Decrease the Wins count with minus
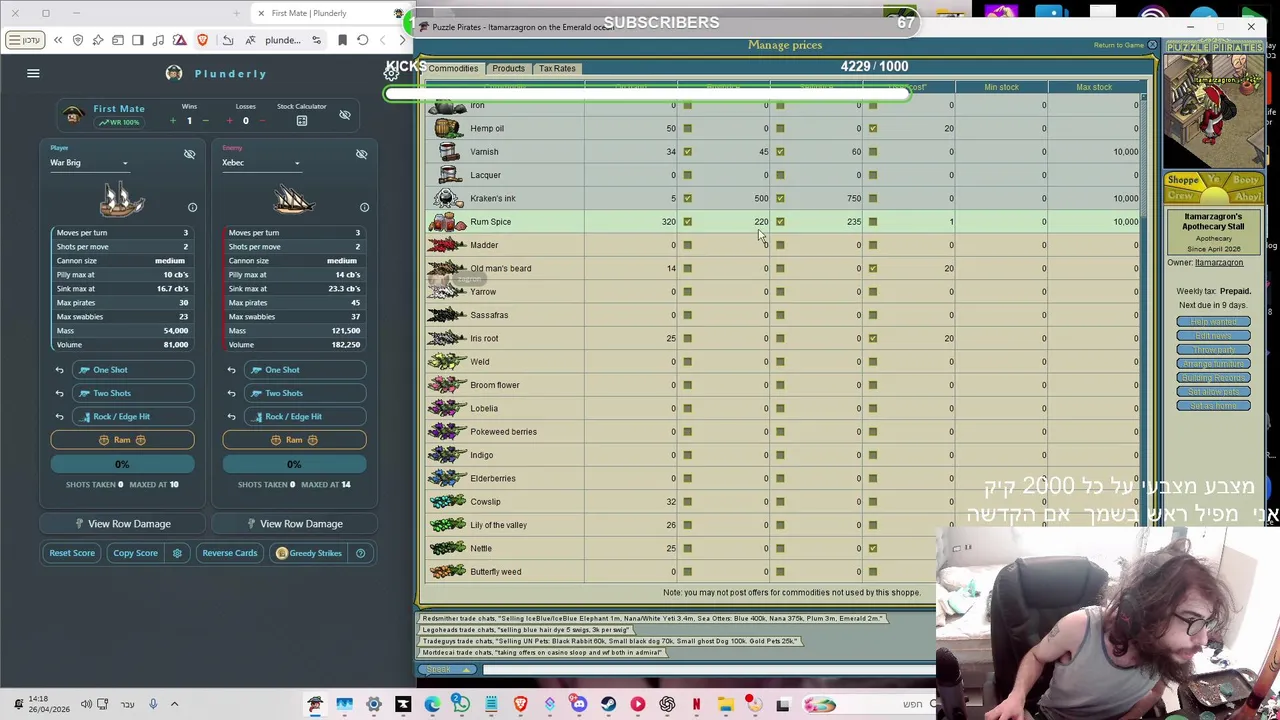The image size is (1280, 720). pos(205,121)
